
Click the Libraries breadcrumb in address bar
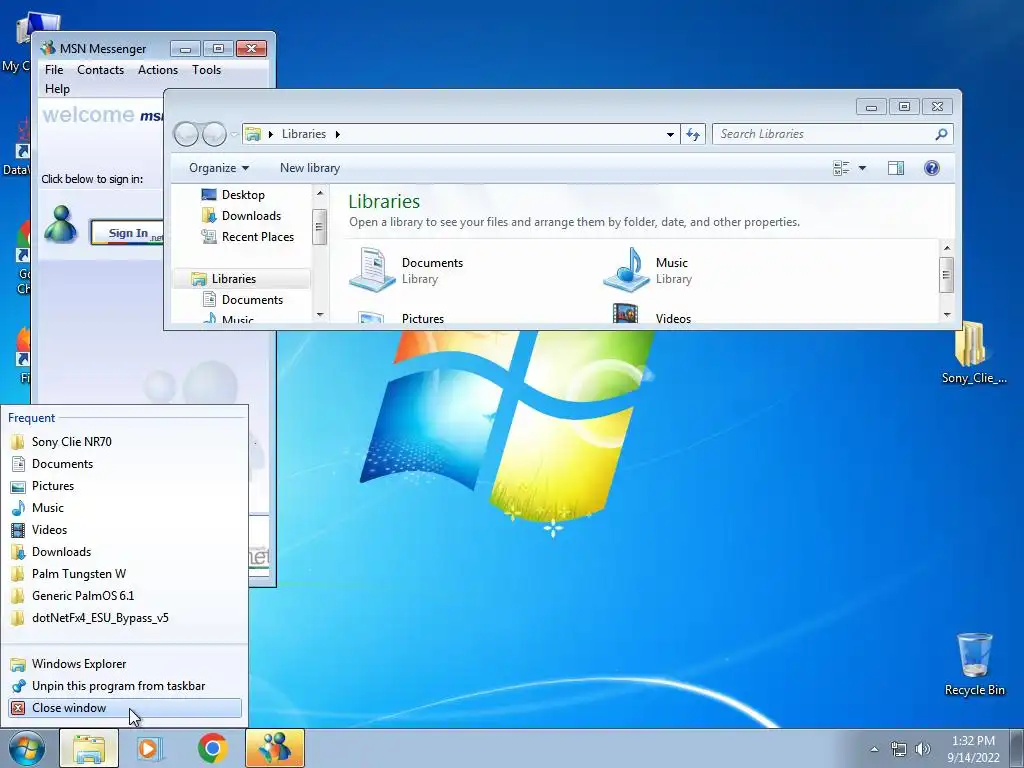pyautogui.click(x=304, y=134)
